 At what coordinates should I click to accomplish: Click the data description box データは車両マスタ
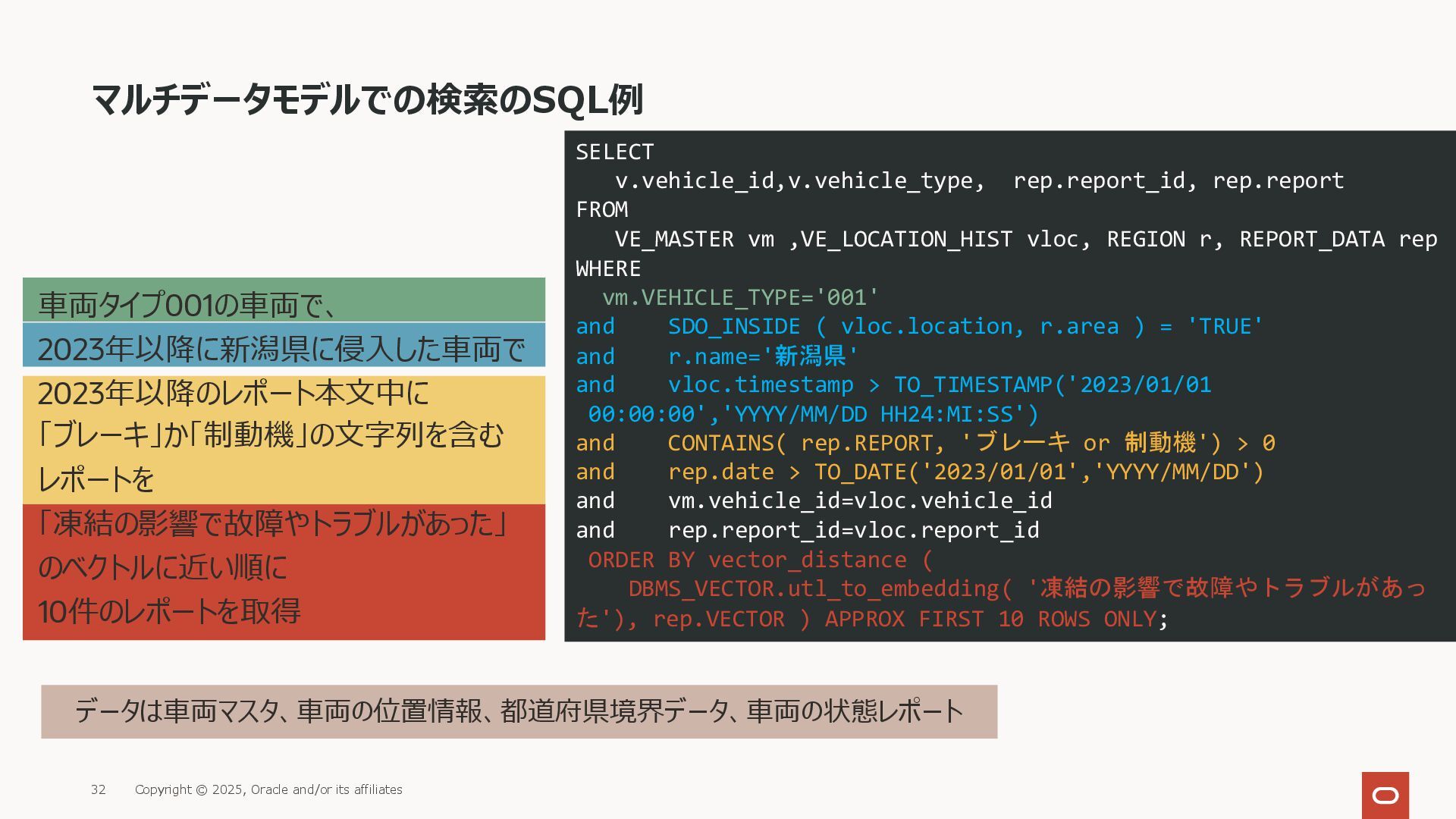(519, 711)
